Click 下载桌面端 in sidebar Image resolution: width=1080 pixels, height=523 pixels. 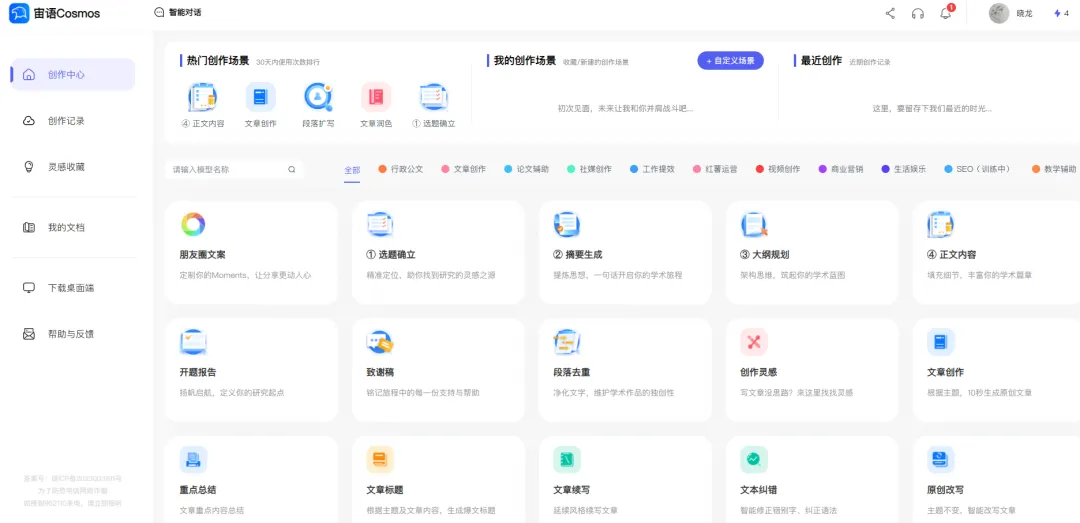point(73,287)
